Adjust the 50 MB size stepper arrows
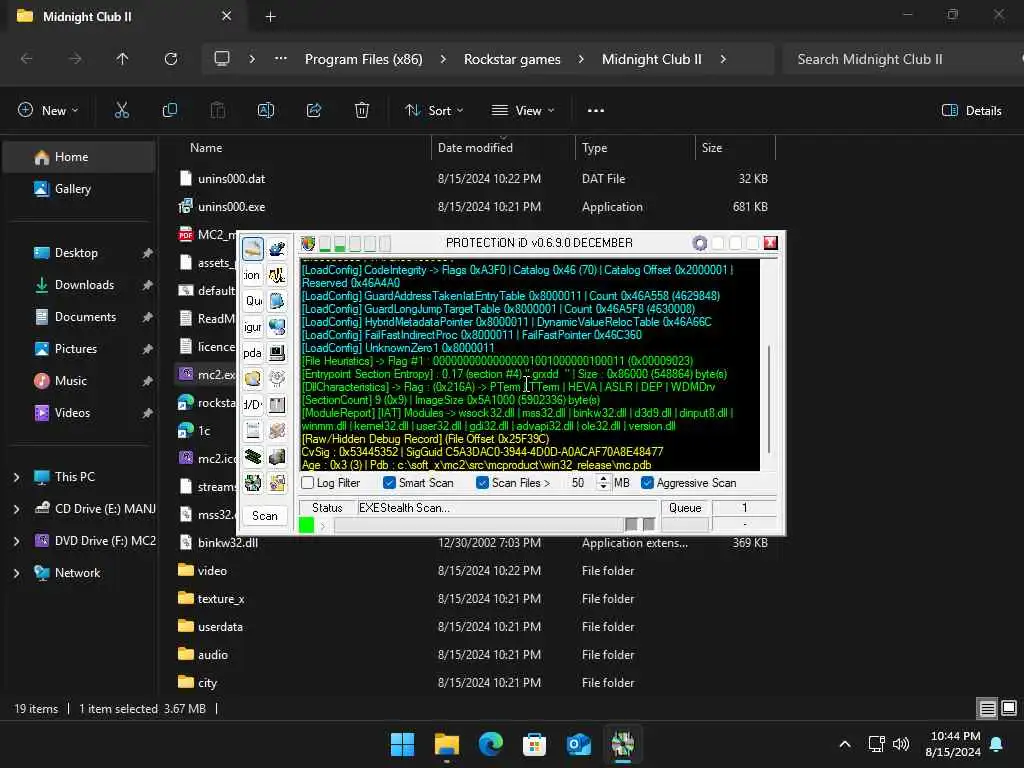 (x=603, y=483)
